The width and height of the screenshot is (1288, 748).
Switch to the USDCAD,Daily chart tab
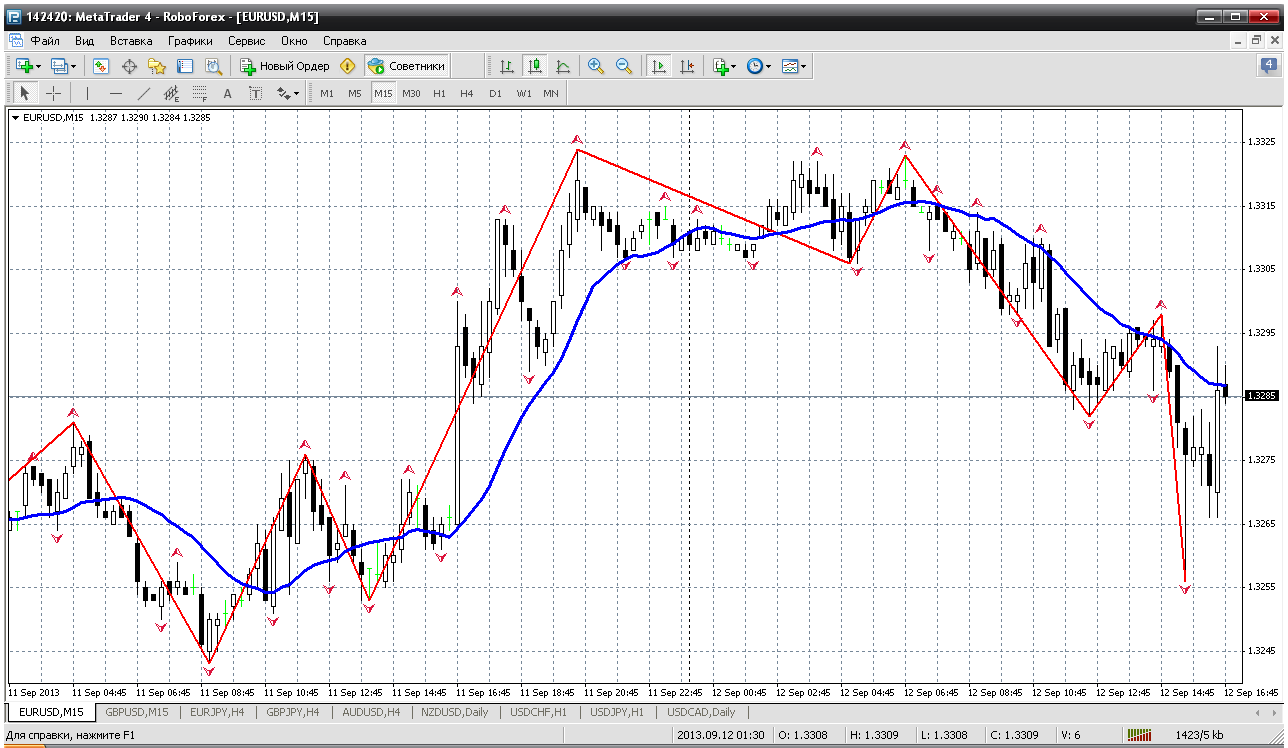(701, 712)
